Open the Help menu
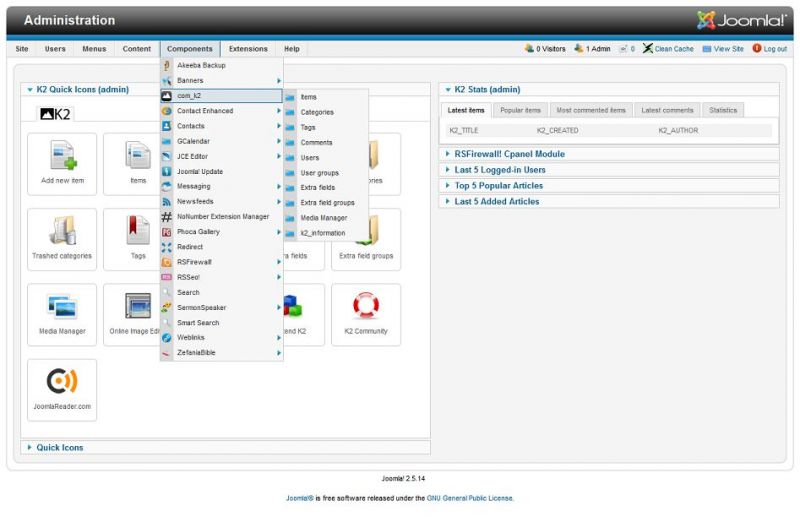Viewport: 800px width, 517px height. coord(292,49)
